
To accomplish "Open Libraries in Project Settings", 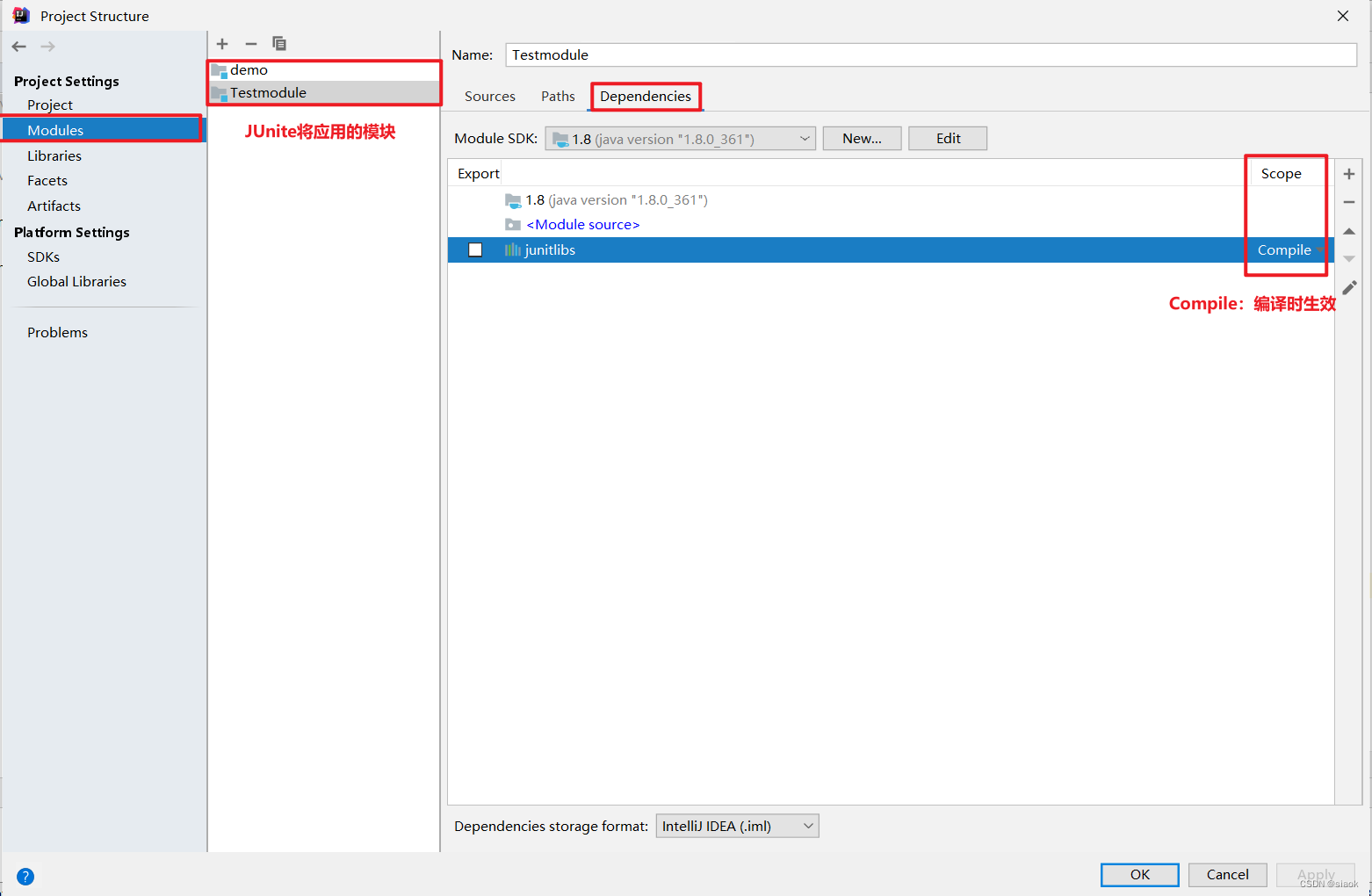I will click(x=54, y=155).
